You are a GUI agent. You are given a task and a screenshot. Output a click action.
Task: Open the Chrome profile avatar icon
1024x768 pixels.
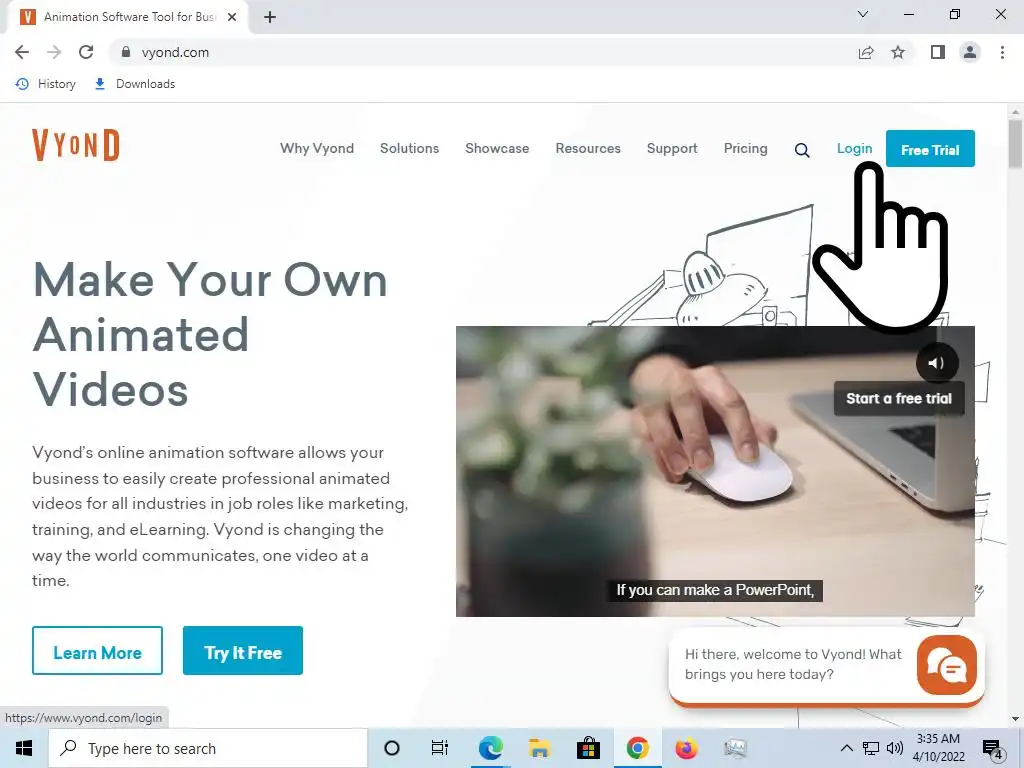[x=970, y=52]
